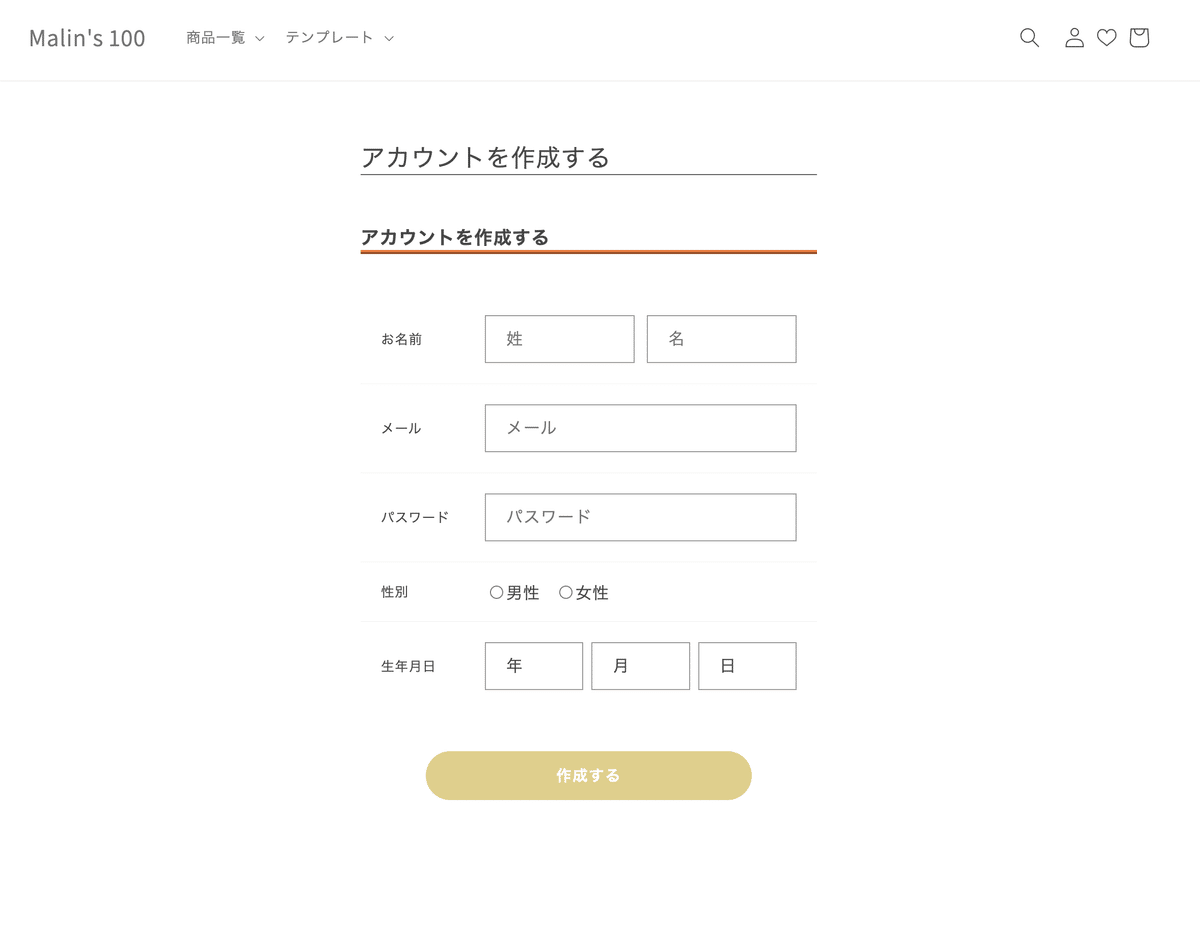Click the chevron next to 商品一覧
Image resolution: width=1200 pixels, height=939 pixels.
click(x=259, y=39)
